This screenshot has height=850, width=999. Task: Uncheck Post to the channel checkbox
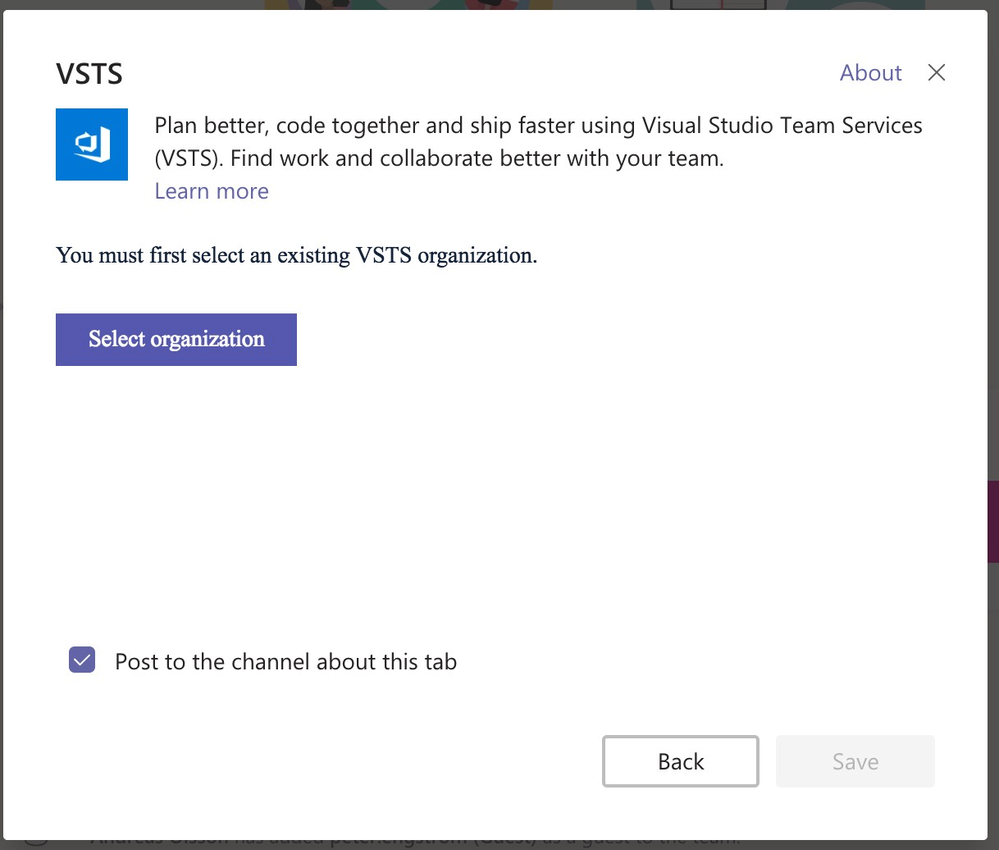pyautogui.click(x=82, y=660)
